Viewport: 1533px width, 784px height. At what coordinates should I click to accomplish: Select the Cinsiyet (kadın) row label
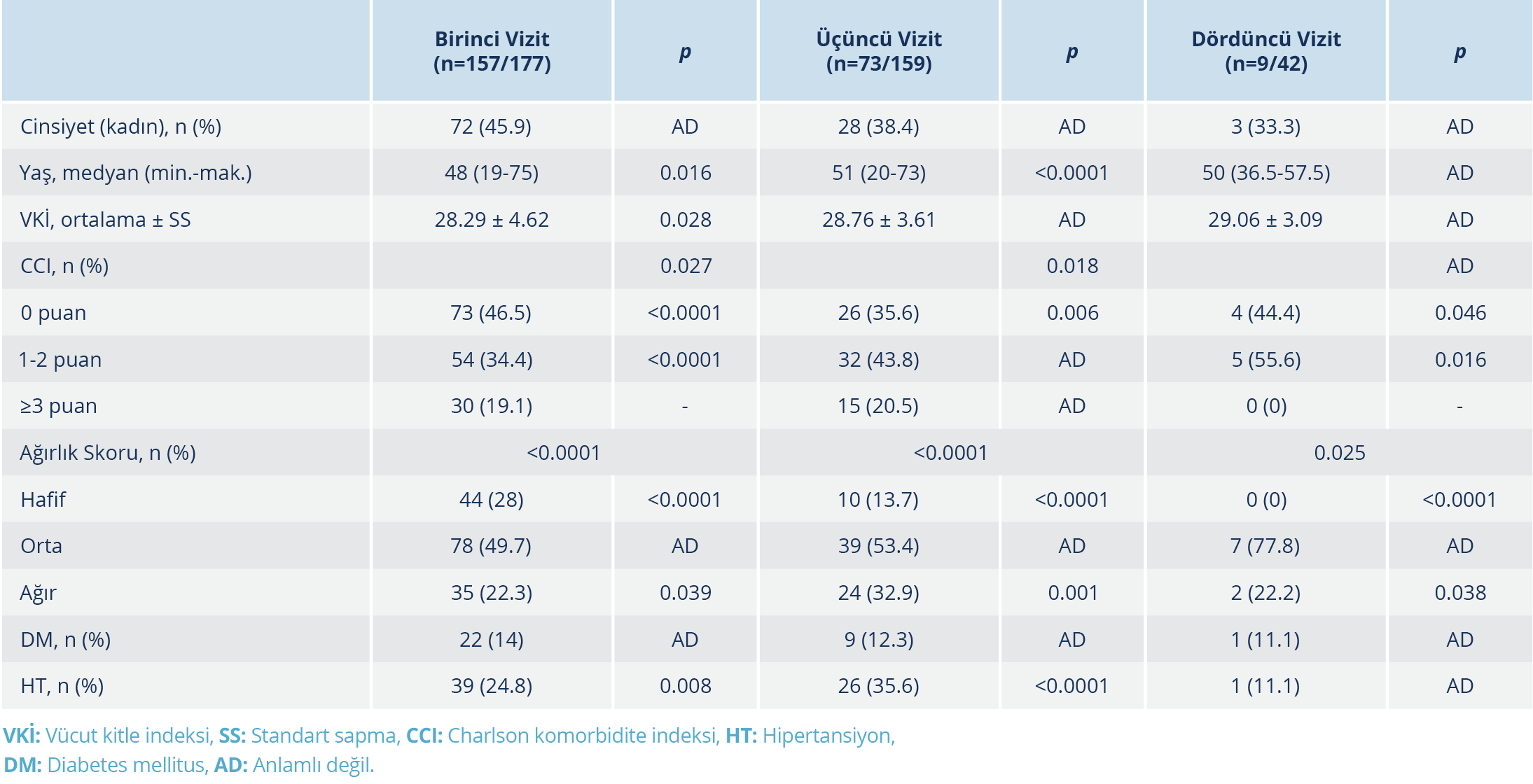tap(120, 127)
